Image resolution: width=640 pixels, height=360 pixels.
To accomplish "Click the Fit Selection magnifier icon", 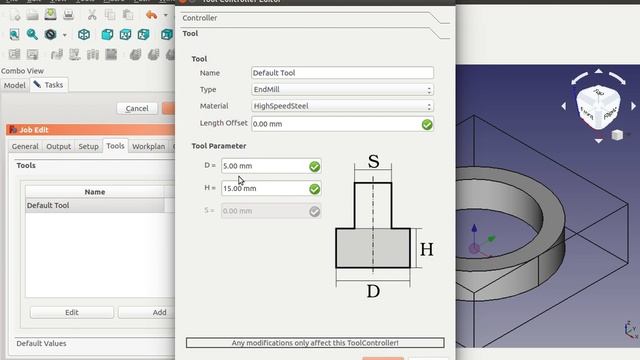I will click(x=32, y=34).
